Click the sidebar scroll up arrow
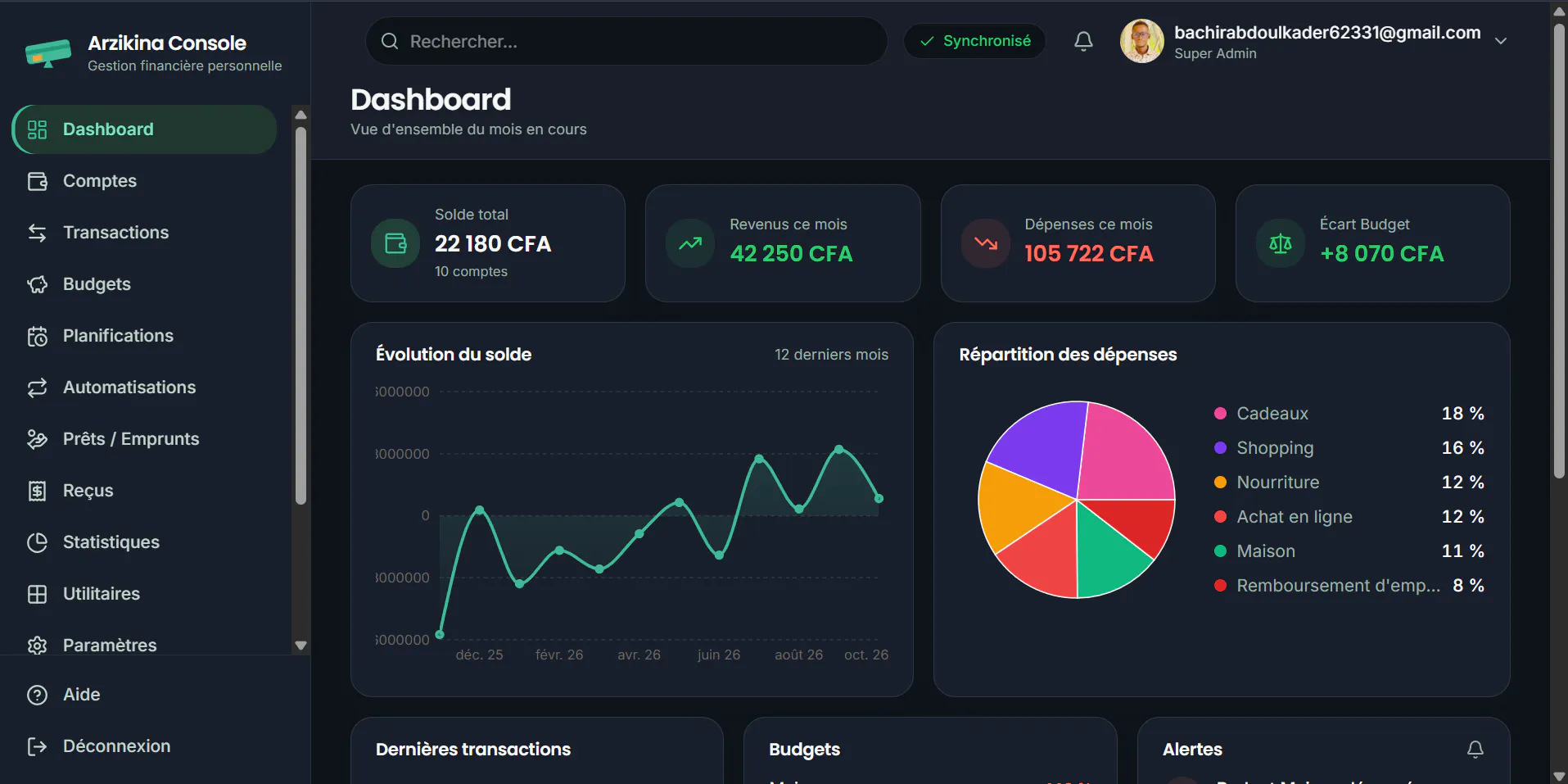Screen dimensions: 1568x784 300,115
